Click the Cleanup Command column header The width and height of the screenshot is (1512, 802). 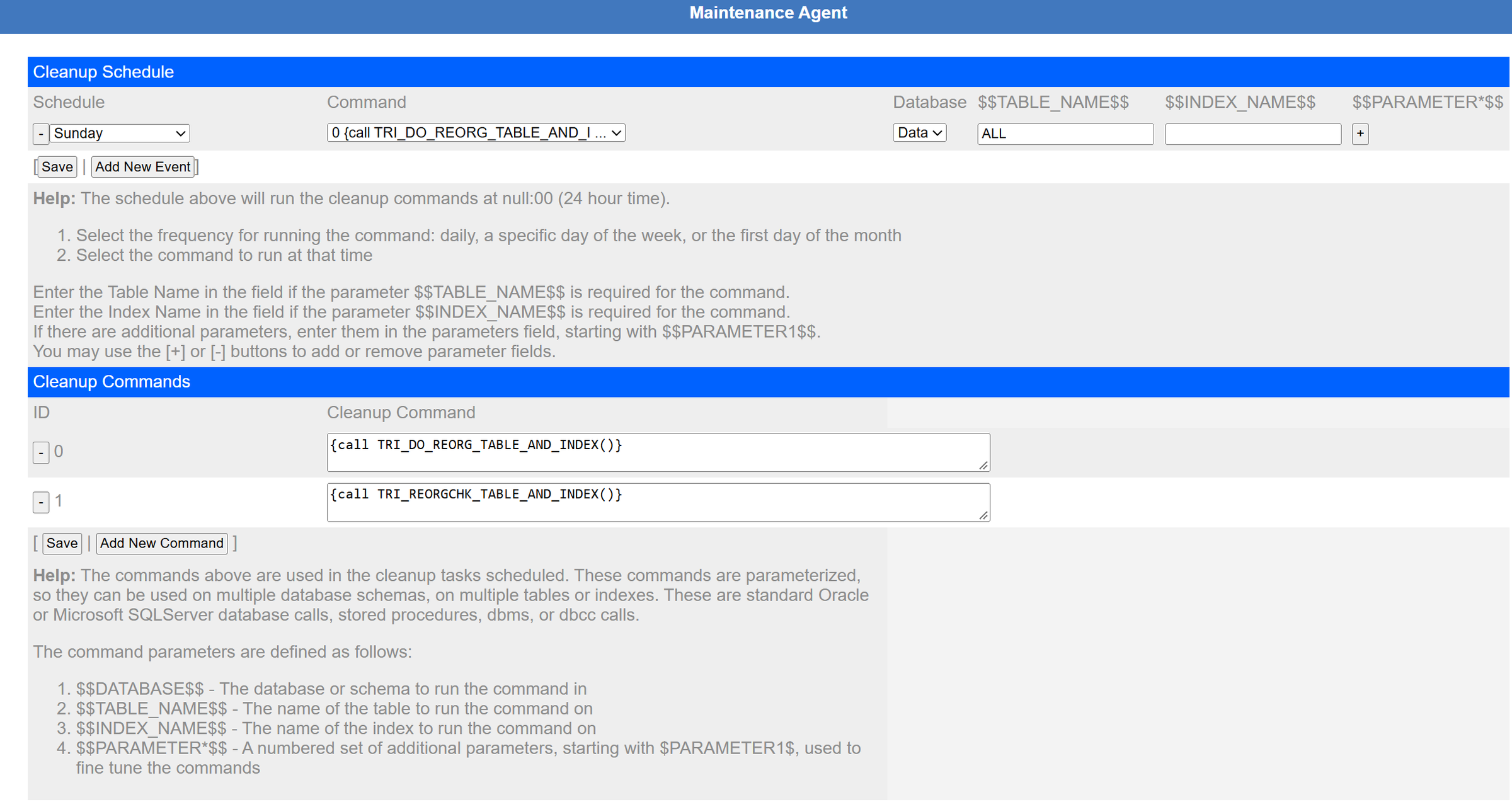pos(401,413)
